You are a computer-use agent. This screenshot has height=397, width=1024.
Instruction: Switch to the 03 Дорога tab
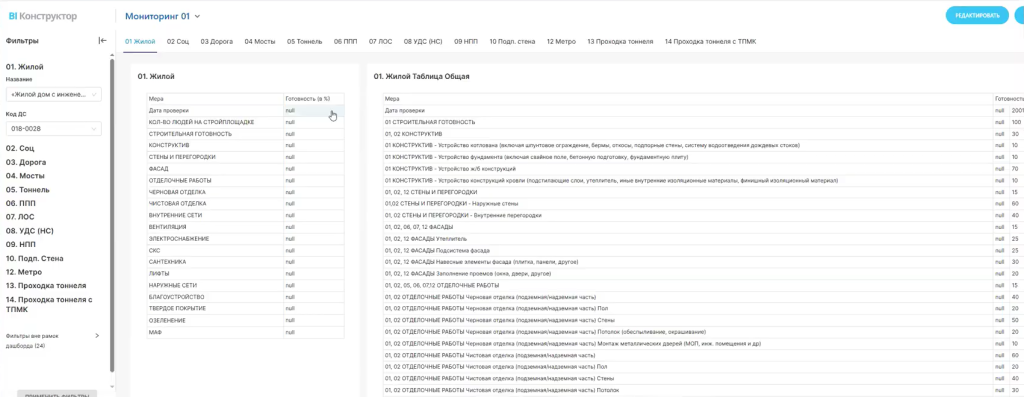point(217,41)
